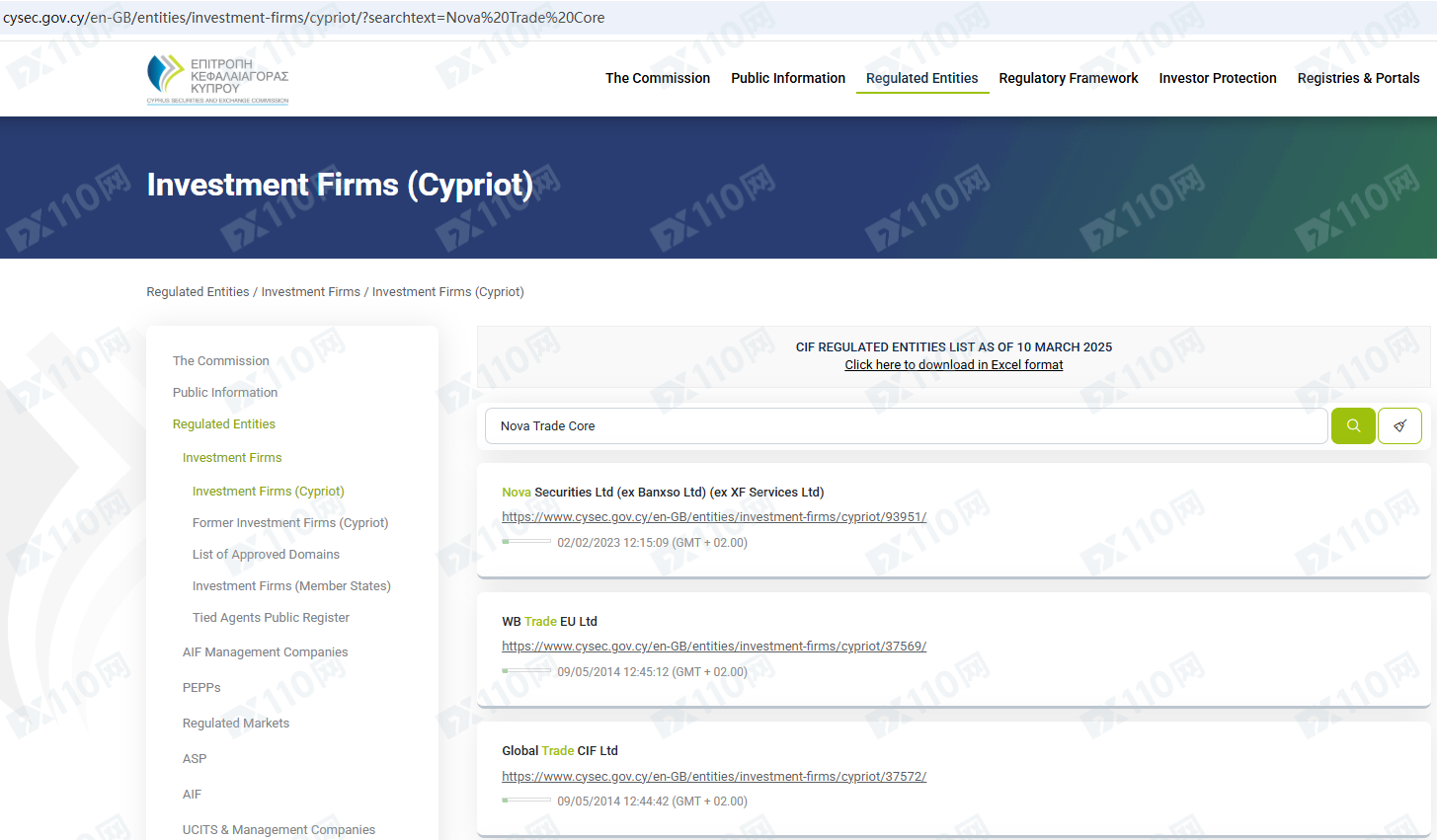Open Regulatory Framework top menu
Image resolution: width=1437 pixels, height=840 pixels.
click(x=1068, y=78)
